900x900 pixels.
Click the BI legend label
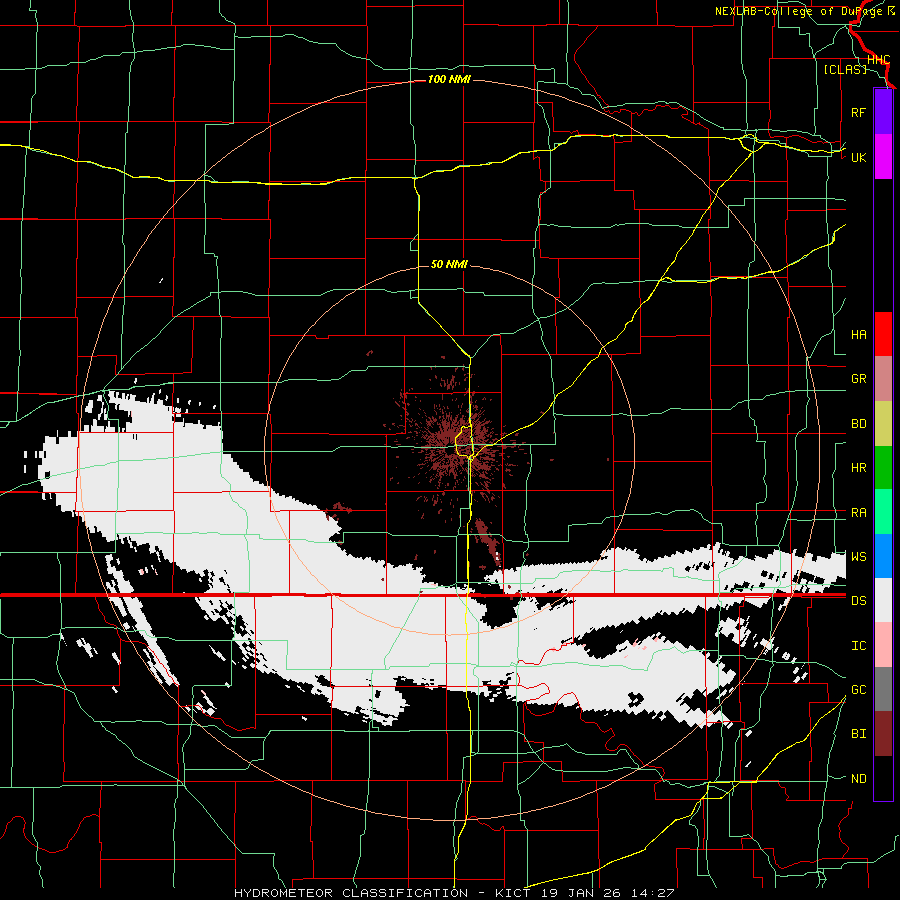click(x=859, y=734)
